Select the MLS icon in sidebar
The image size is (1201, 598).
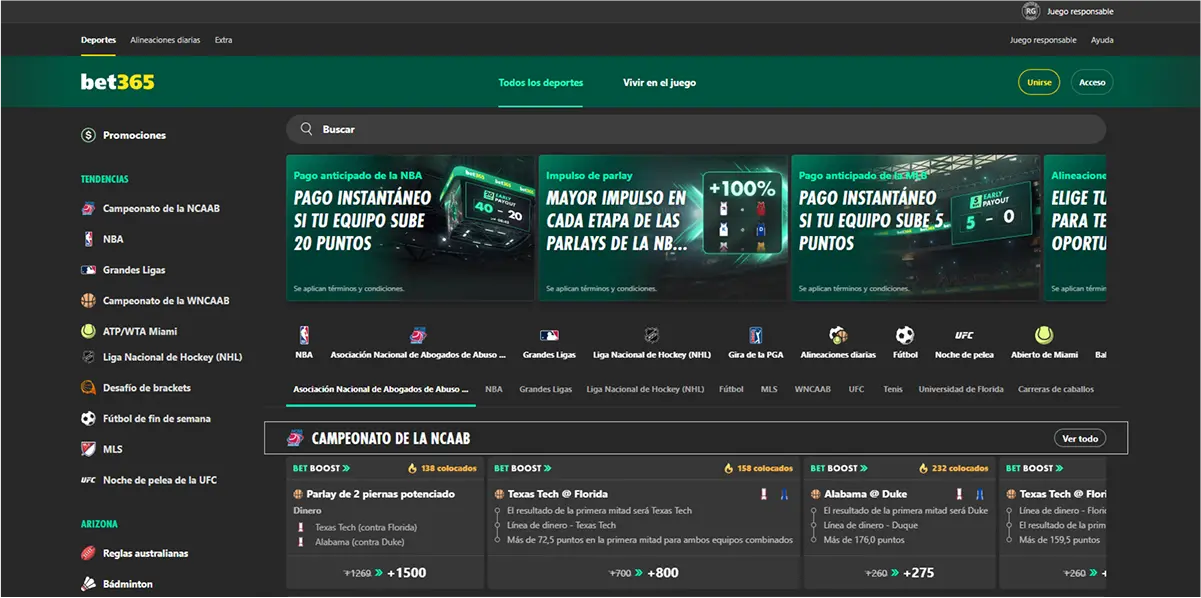[88, 450]
